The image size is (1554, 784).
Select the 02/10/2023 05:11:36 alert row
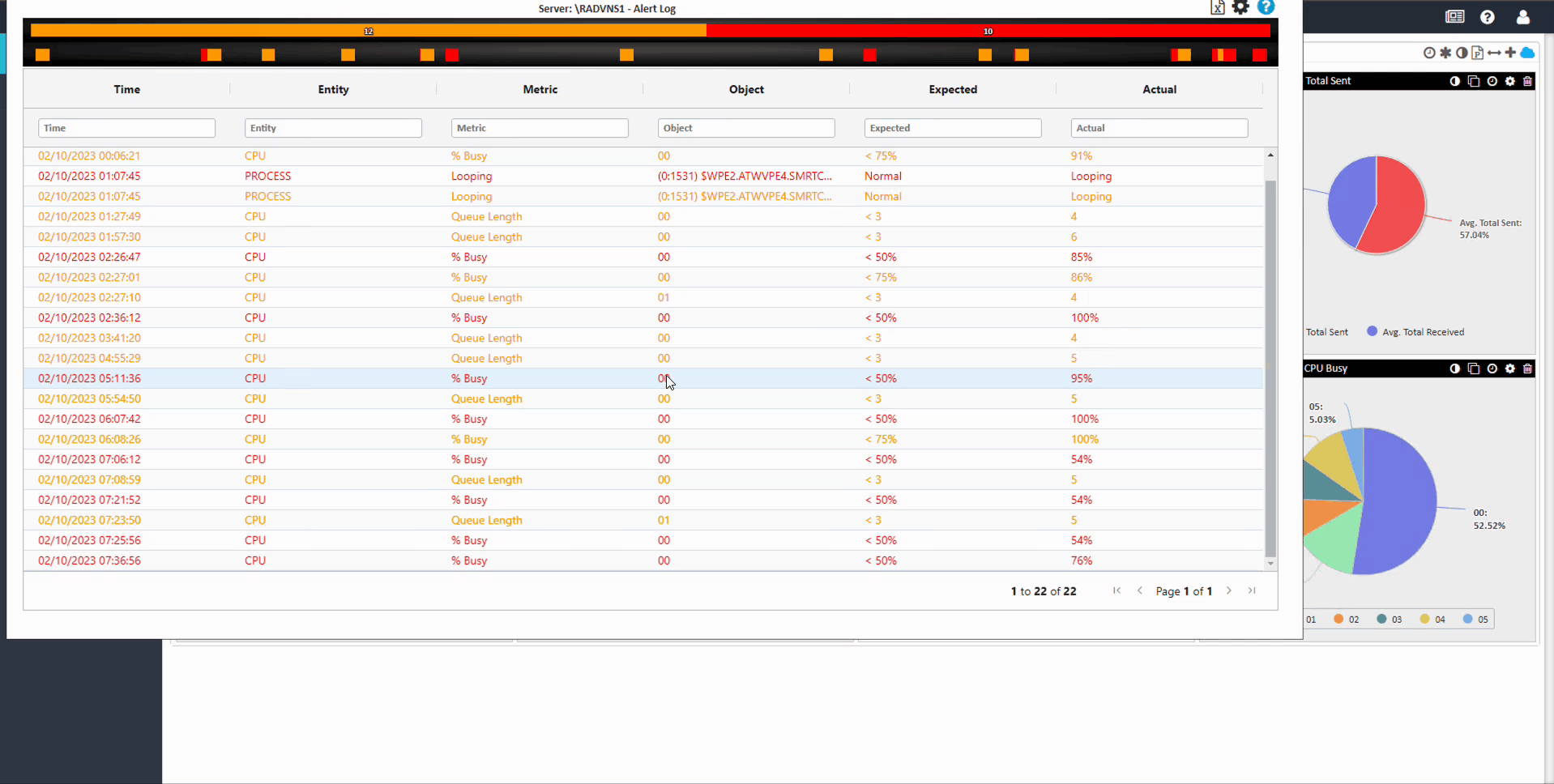click(643, 378)
